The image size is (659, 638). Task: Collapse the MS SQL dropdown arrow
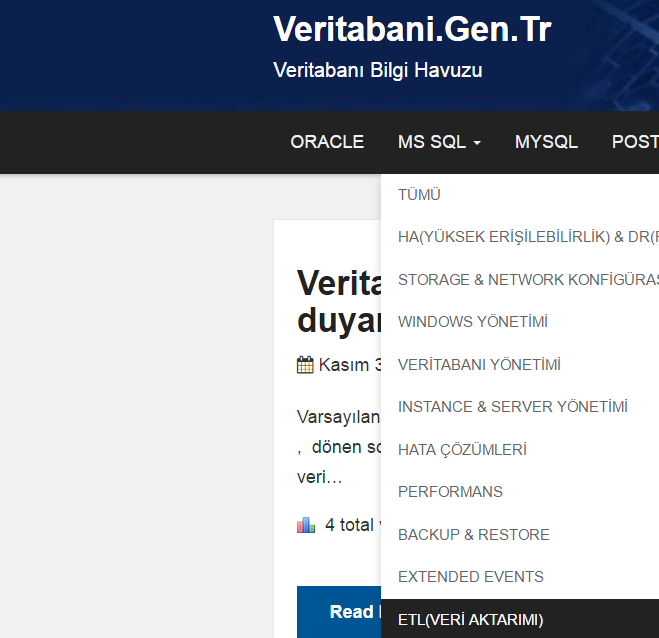[477, 143]
